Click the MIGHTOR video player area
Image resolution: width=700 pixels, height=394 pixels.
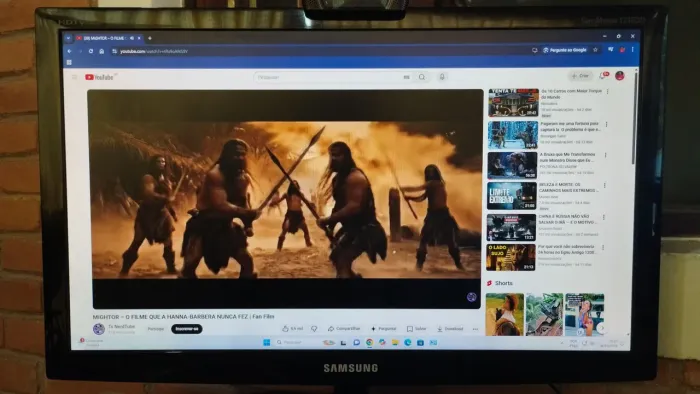pyautogui.click(x=286, y=199)
